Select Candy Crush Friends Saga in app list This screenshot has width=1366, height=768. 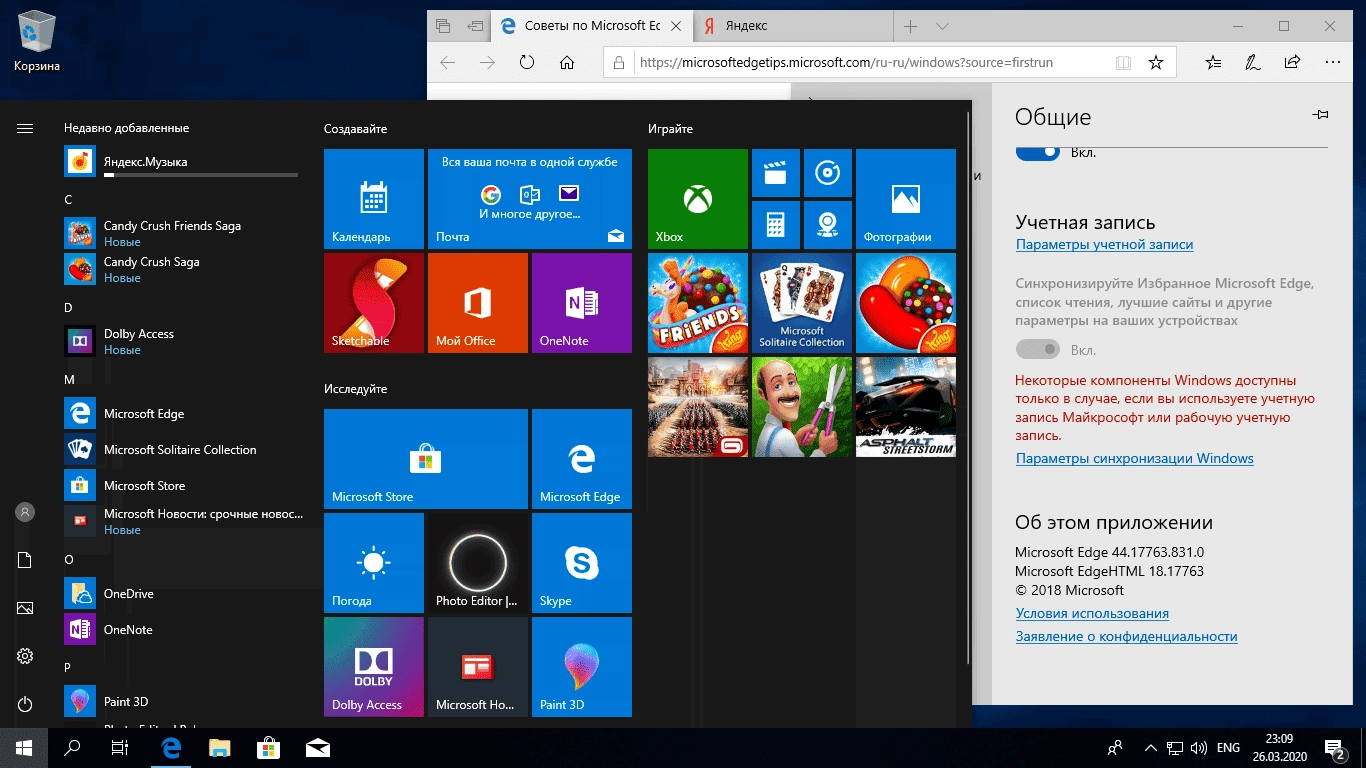pyautogui.click(x=182, y=234)
